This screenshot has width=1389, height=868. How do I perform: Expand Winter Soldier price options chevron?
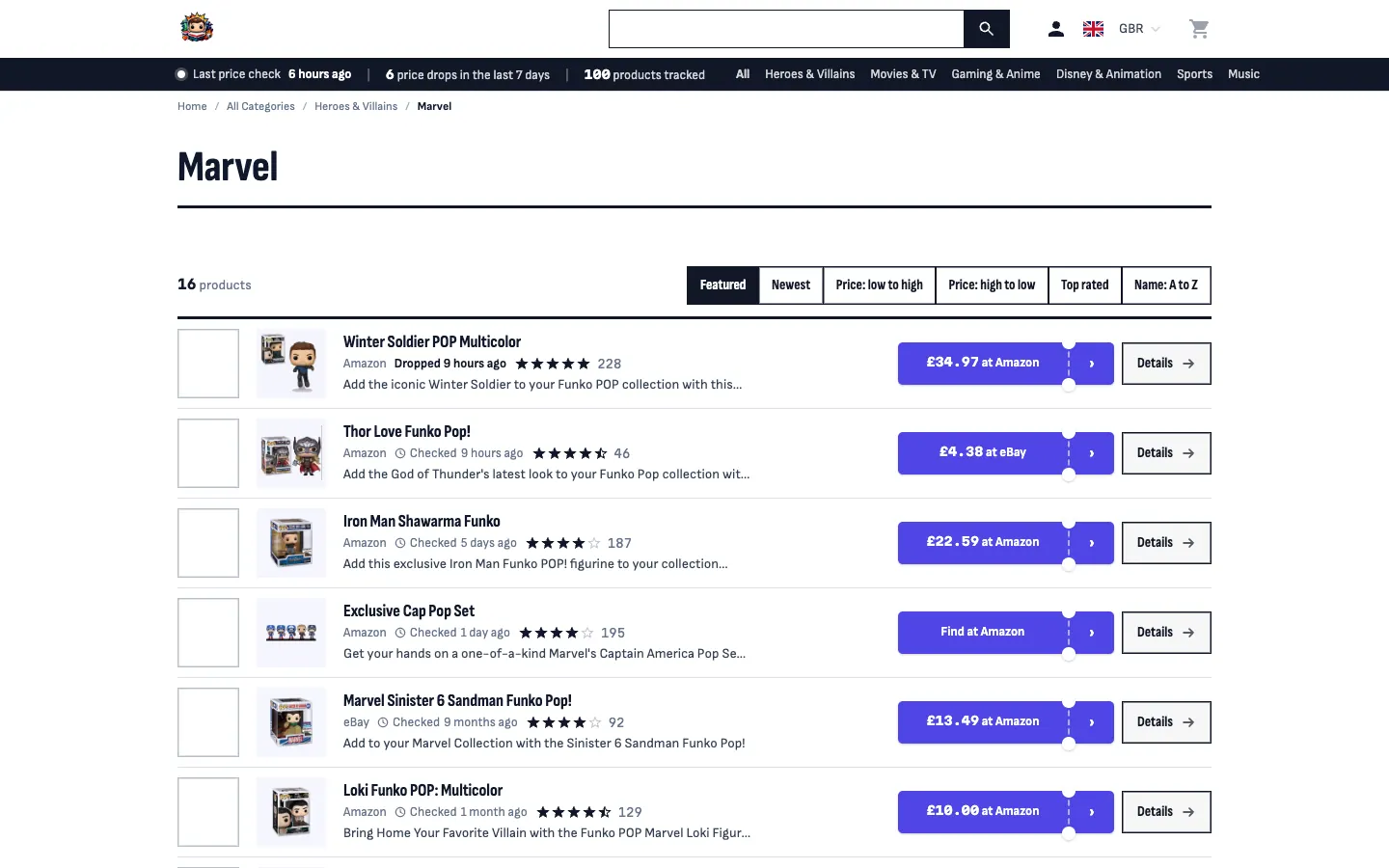click(1092, 364)
